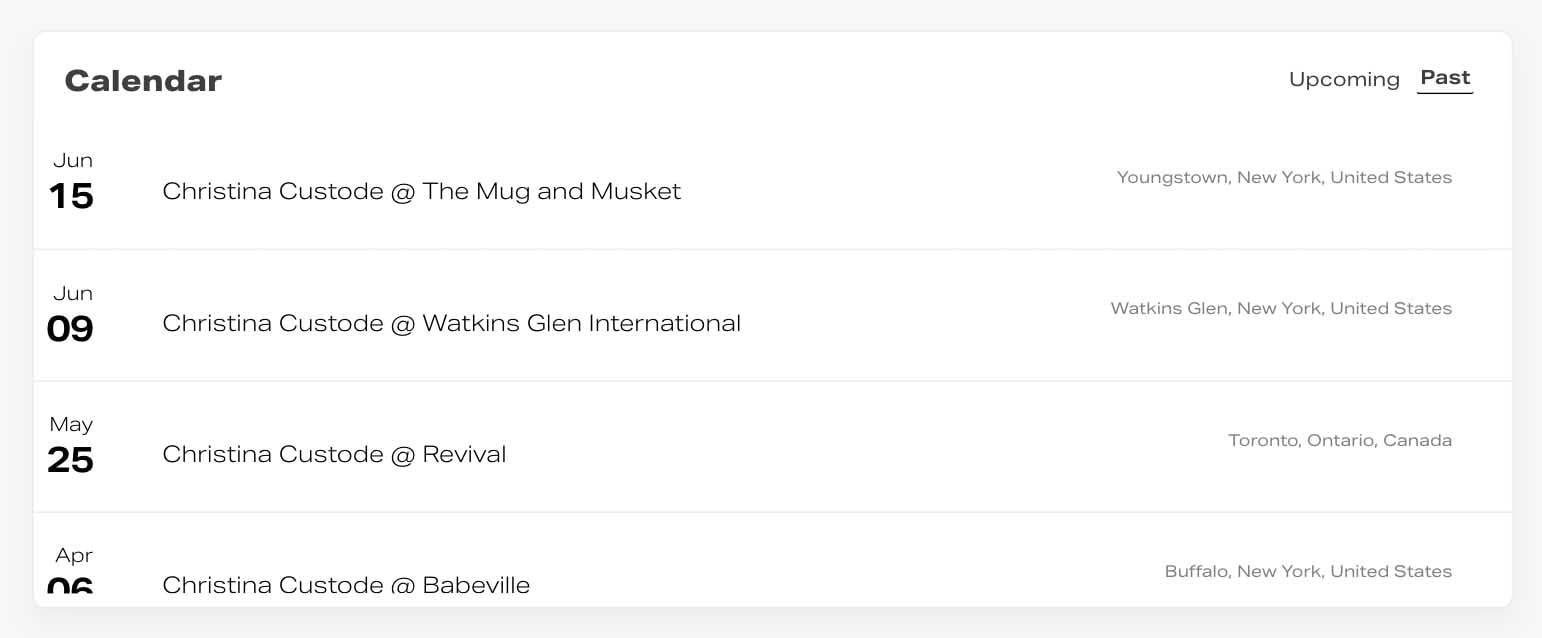The image size is (1542, 638).
Task: Click the day number 15
Action: click(71, 196)
